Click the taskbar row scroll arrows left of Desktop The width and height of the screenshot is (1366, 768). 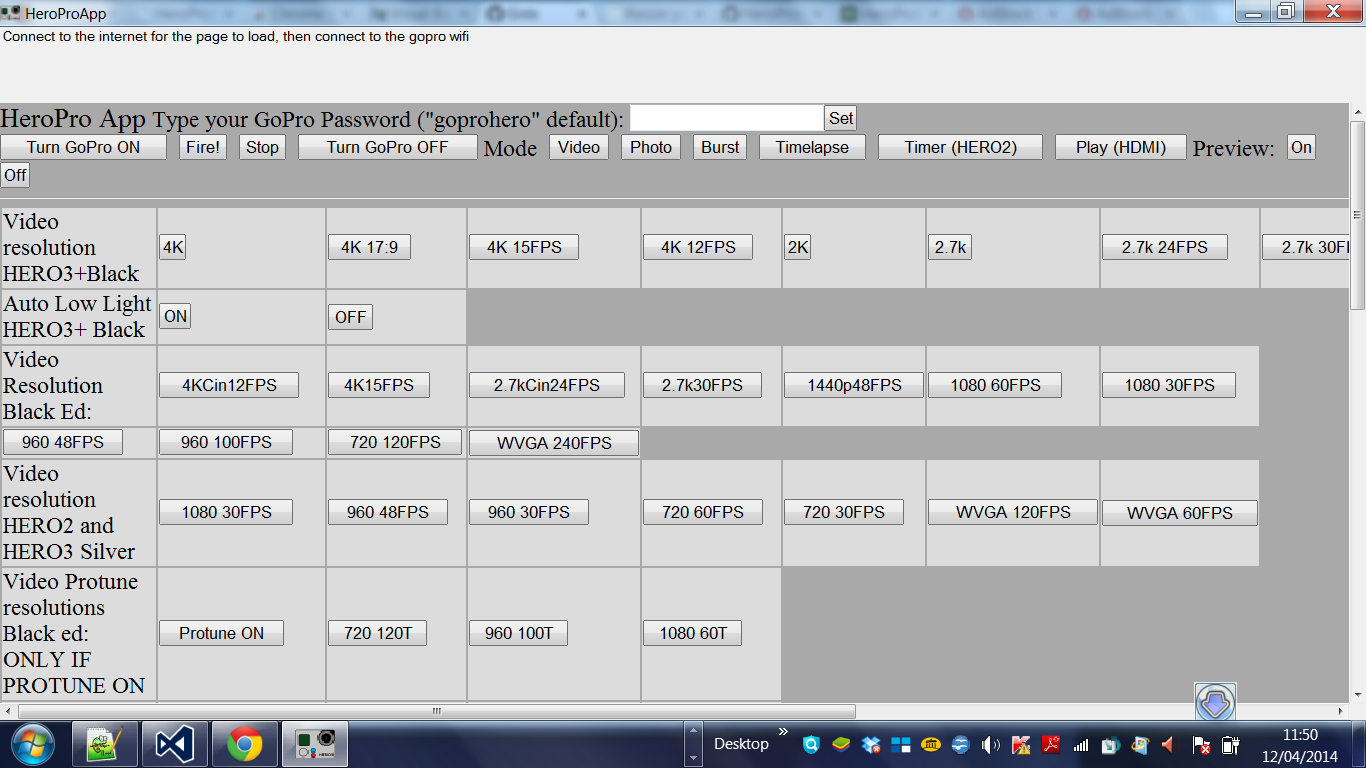[695, 745]
